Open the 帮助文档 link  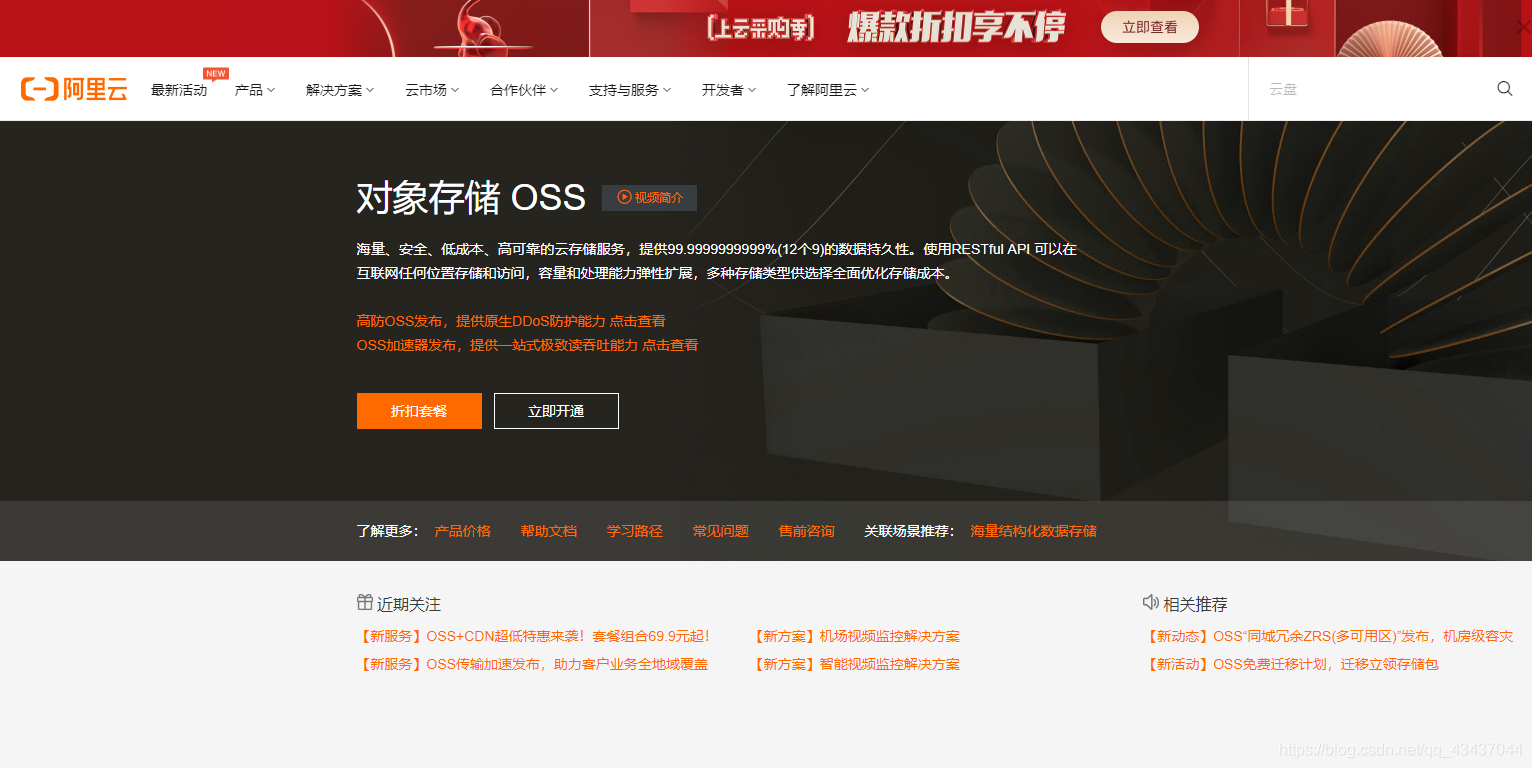click(548, 531)
